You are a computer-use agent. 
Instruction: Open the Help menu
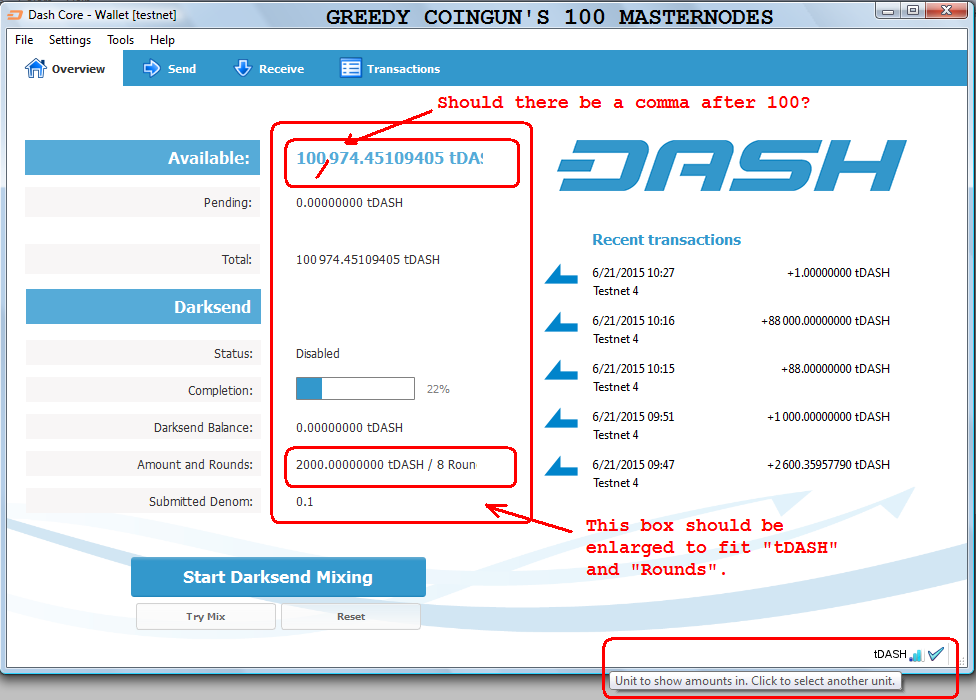(x=162, y=40)
